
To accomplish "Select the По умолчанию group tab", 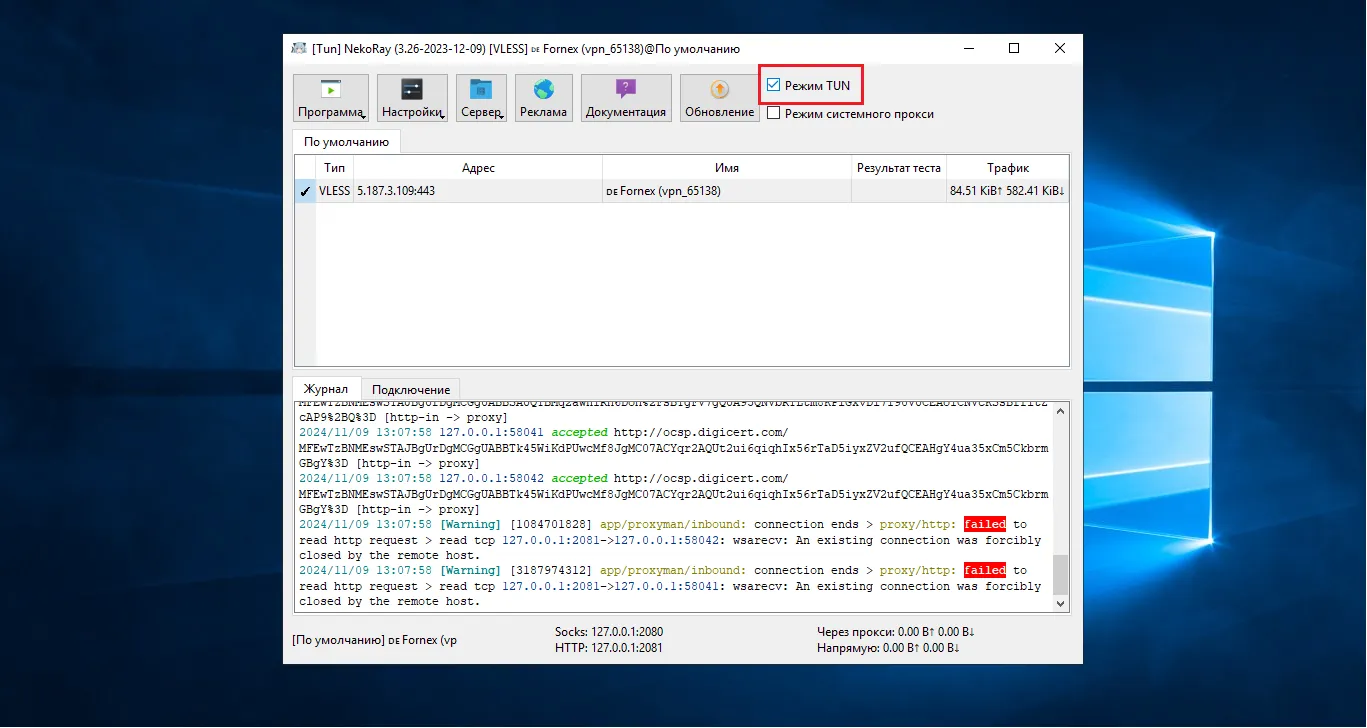I will (347, 142).
